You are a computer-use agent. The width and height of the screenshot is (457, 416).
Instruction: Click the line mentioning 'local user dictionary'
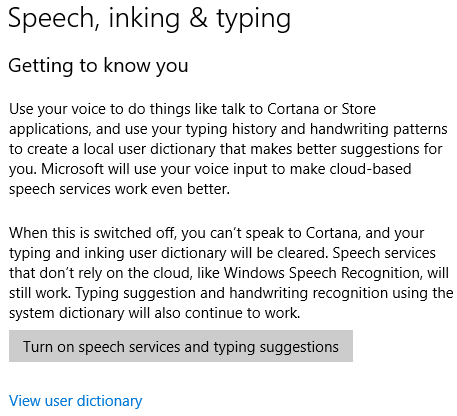226,149
